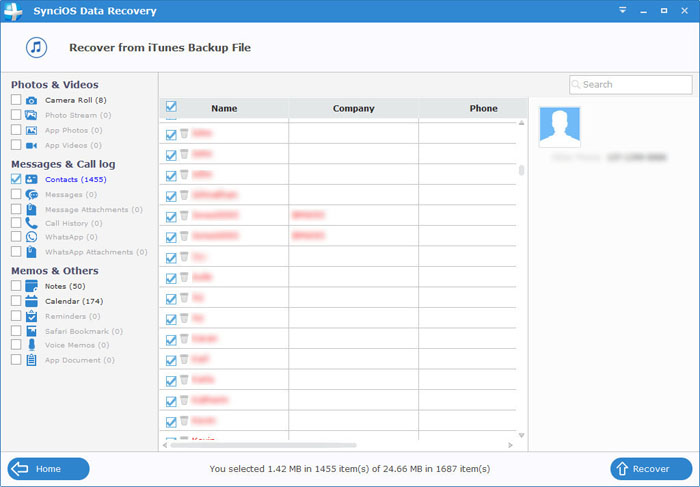Viewport: 700px width, 487px height.
Task: Click the trash icon on the bottom fully visible contact row
Action: pyautogui.click(x=184, y=420)
